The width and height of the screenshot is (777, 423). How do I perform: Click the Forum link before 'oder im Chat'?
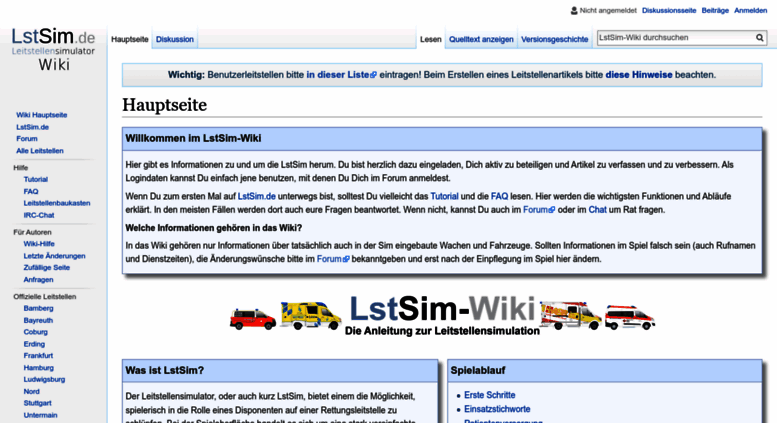coord(539,210)
